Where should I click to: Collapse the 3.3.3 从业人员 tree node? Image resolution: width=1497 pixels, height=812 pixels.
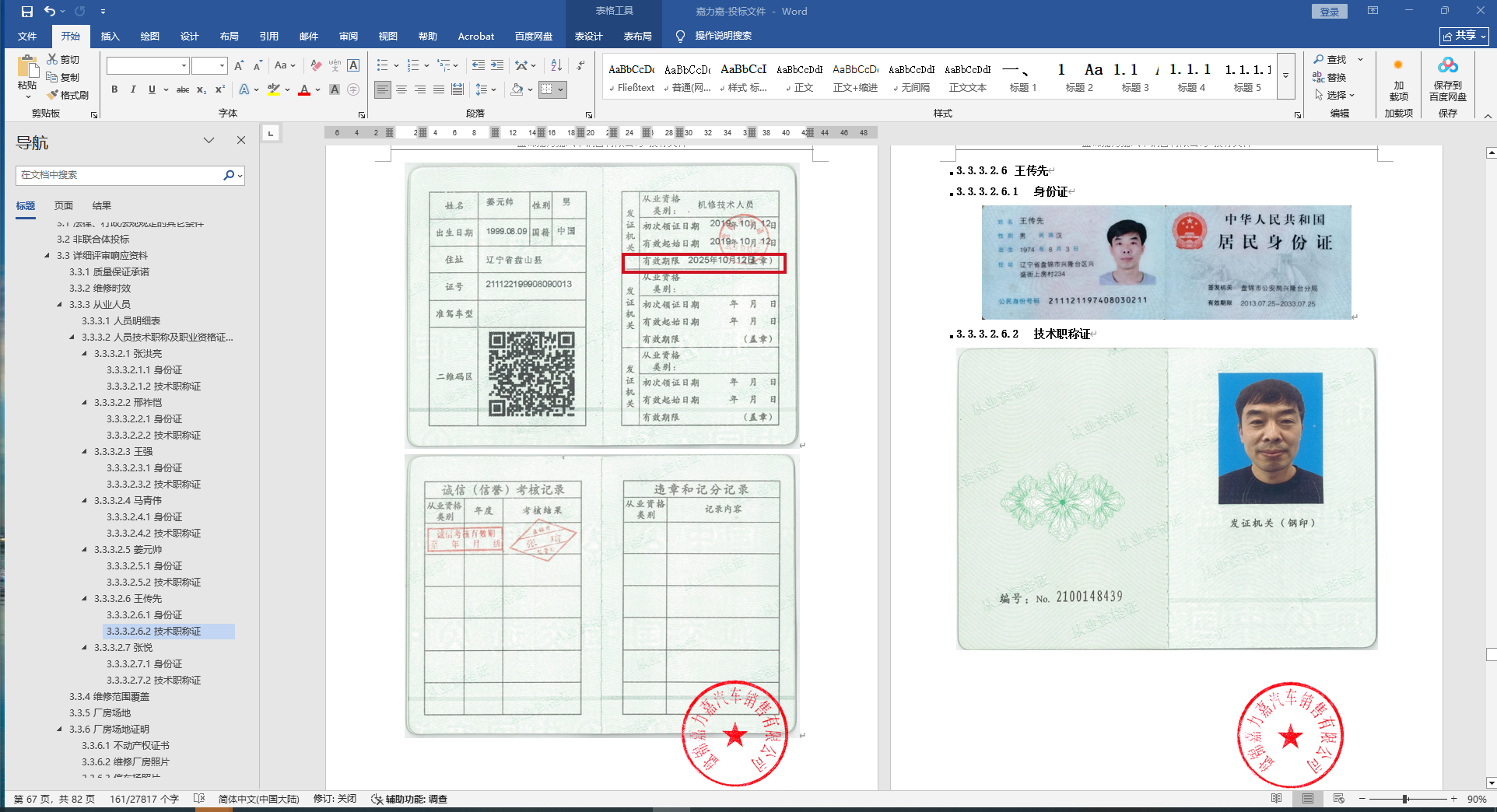pyautogui.click(x=60, y=304)
